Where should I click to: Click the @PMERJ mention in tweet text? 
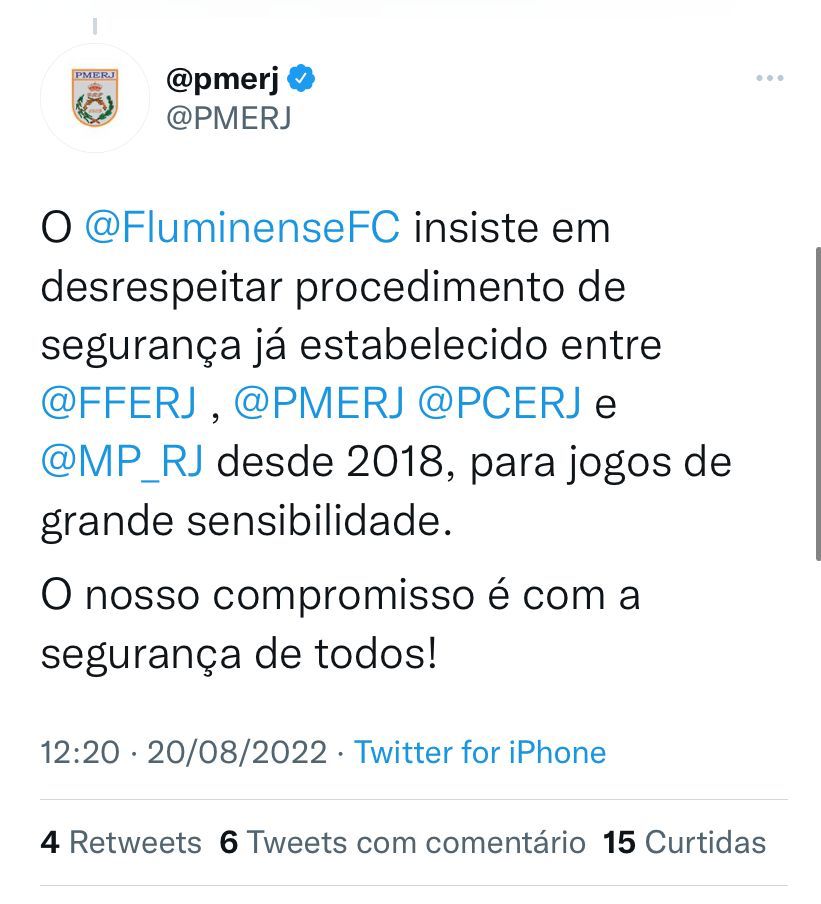(x=319, y=402)
